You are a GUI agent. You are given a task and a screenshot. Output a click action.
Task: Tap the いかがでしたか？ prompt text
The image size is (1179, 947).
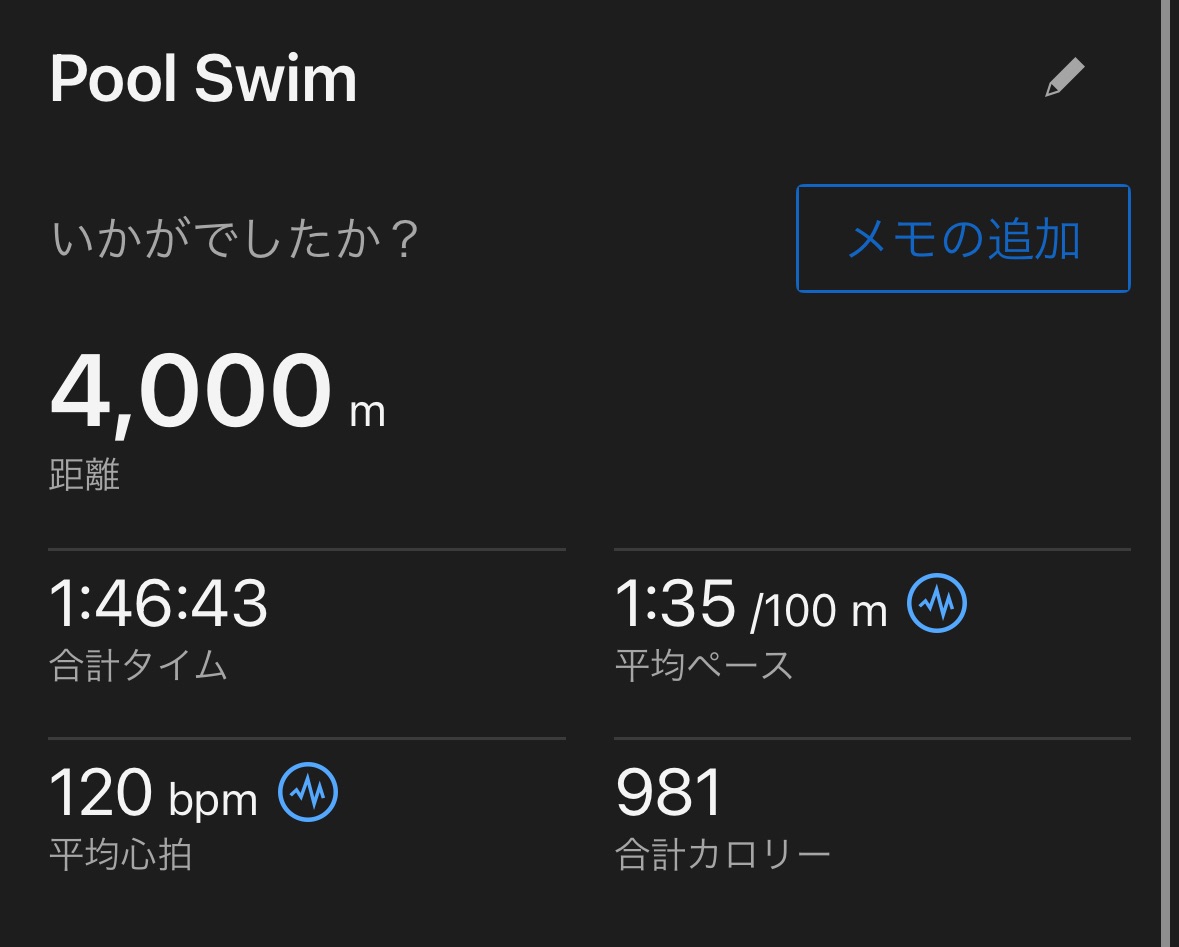(234, 241)
